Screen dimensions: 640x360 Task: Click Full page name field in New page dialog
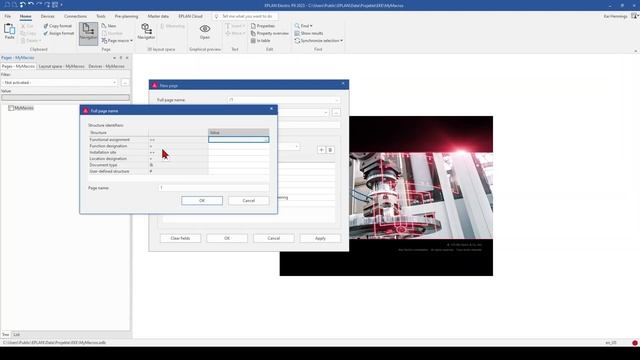284,100
